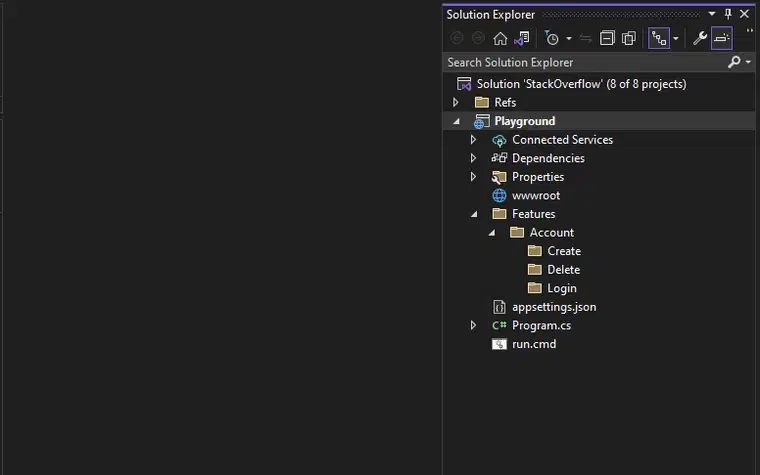
Task: Expand the Properties folder node
Action: 473,176
